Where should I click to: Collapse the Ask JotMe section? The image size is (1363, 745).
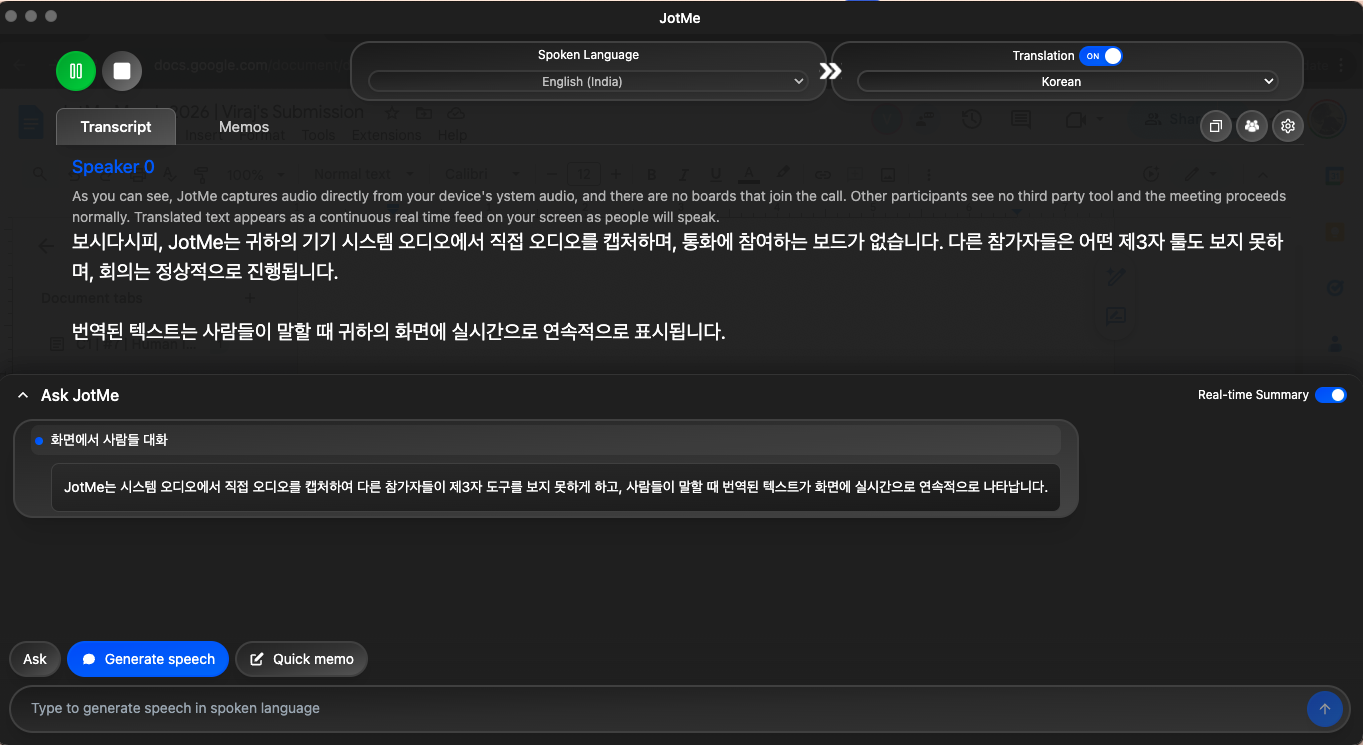(22, 396)
